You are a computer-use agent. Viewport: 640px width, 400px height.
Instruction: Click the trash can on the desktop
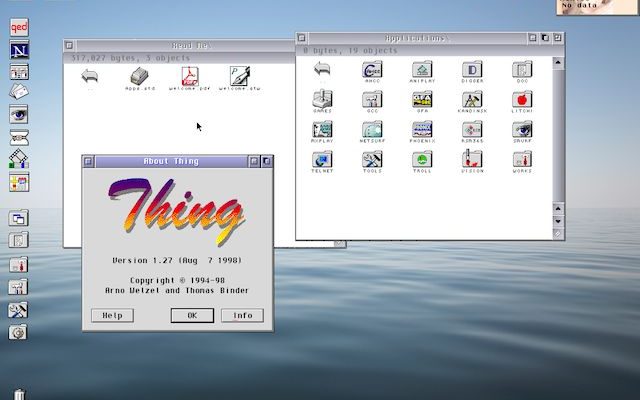pyautogui.click(x=19, y=393)
